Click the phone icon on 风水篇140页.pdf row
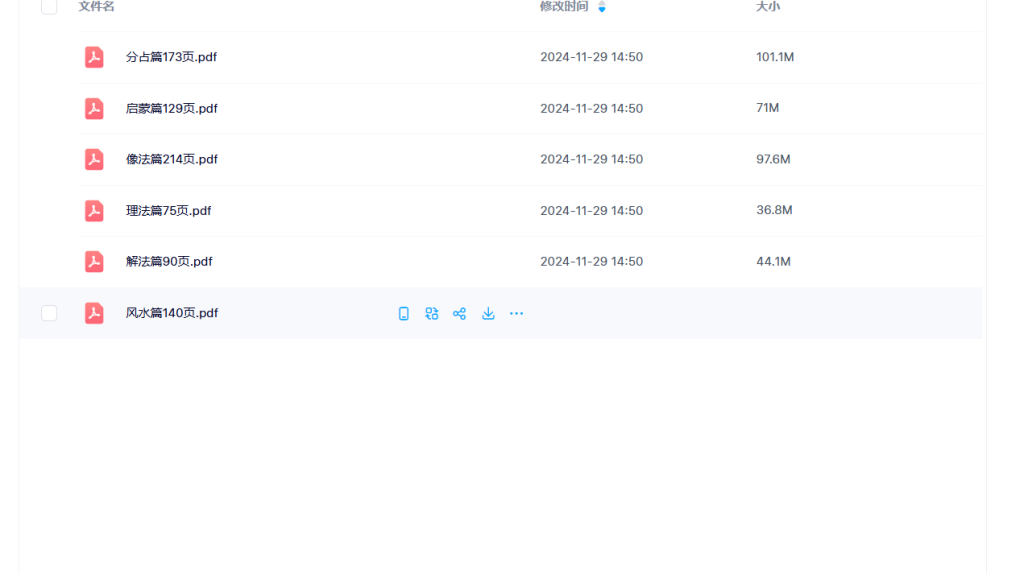1024x574 pixels. pyautogui.click(x=404, y=313)
